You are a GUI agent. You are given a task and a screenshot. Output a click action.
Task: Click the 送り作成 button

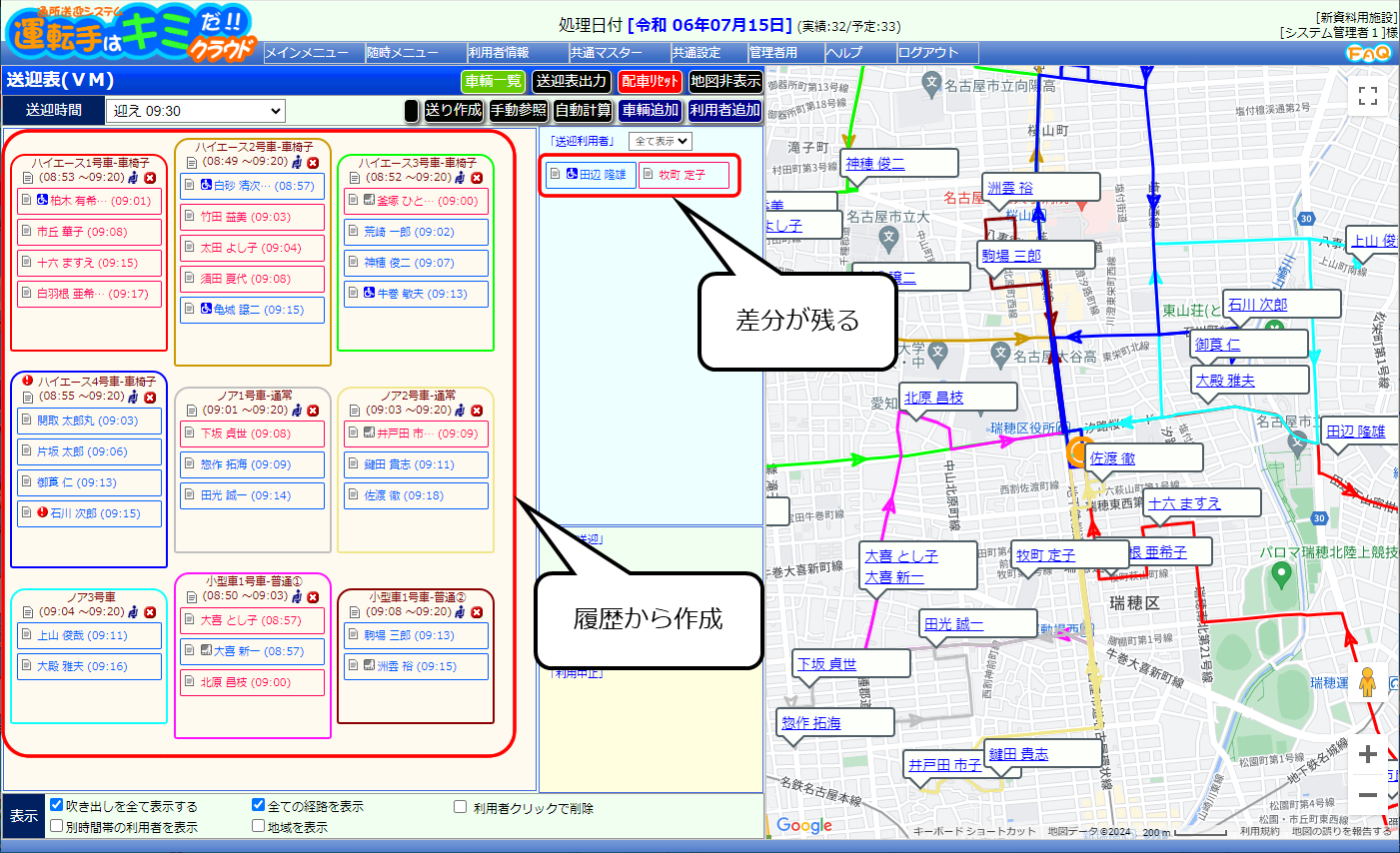454,110
